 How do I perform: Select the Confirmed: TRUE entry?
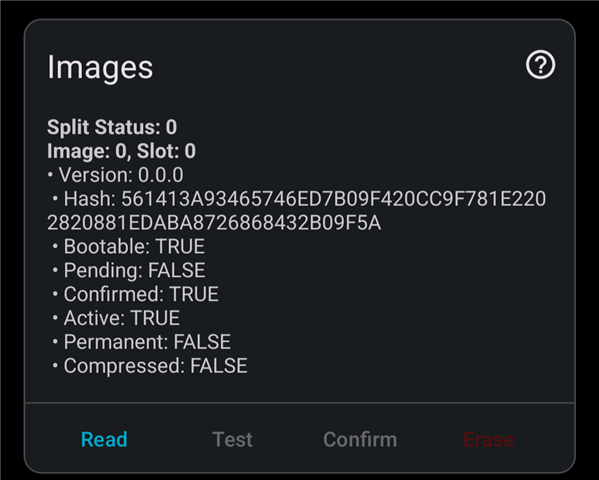pos(135,294)
